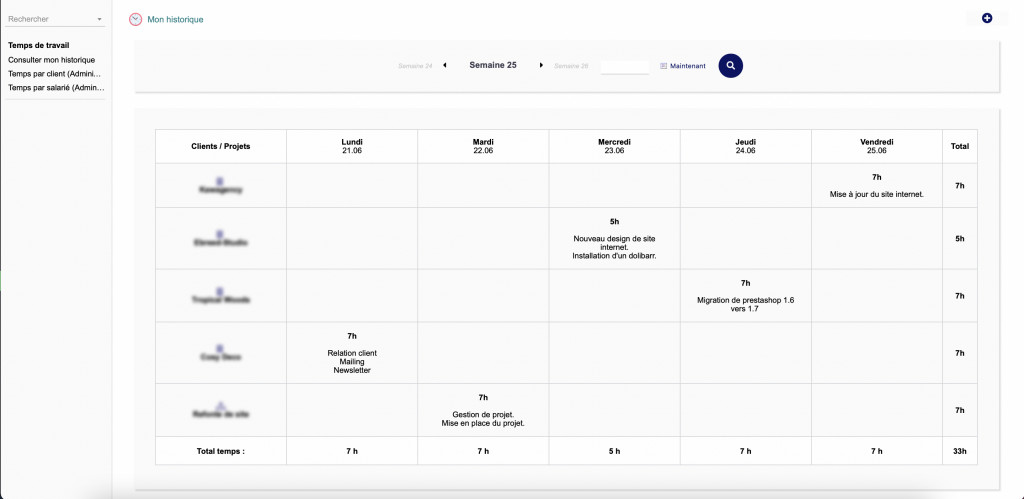
Task: Click the Total temps row label
Action: tap(221, 451)
